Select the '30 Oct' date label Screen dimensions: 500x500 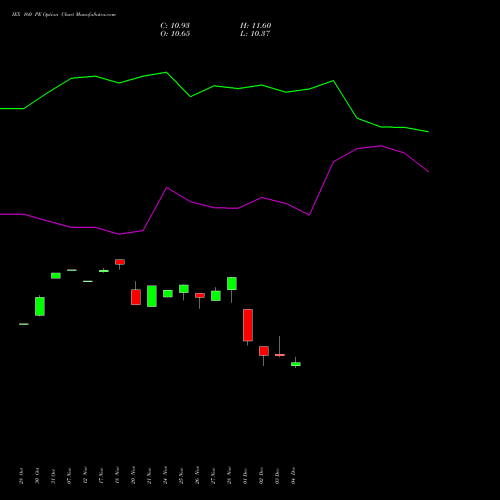click(x=37, y=476)
